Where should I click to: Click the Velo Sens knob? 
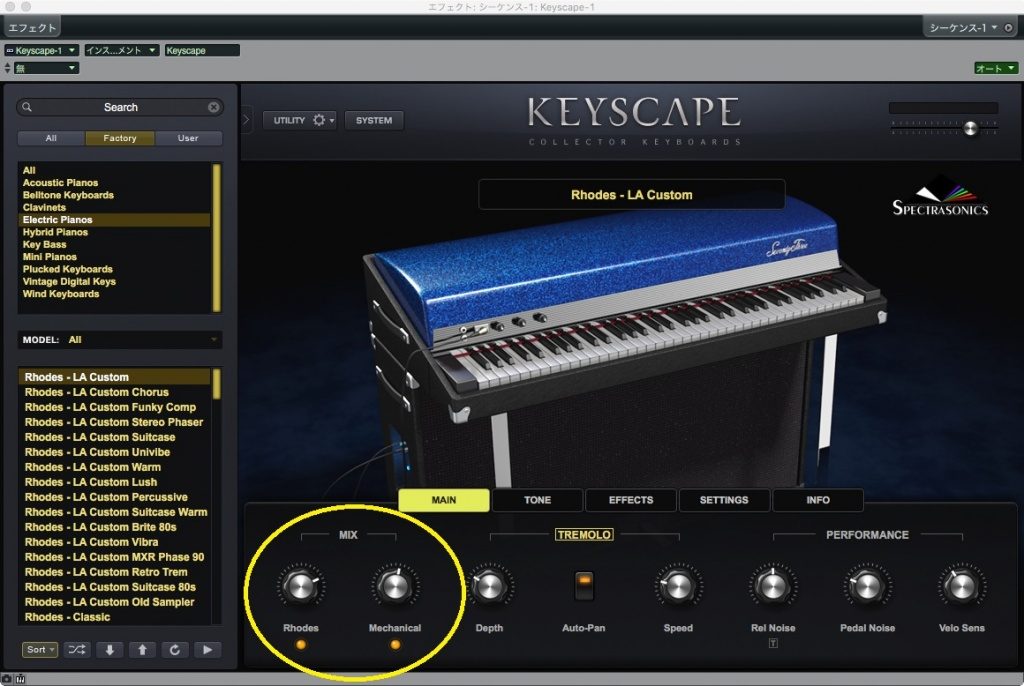coord(961,586)
